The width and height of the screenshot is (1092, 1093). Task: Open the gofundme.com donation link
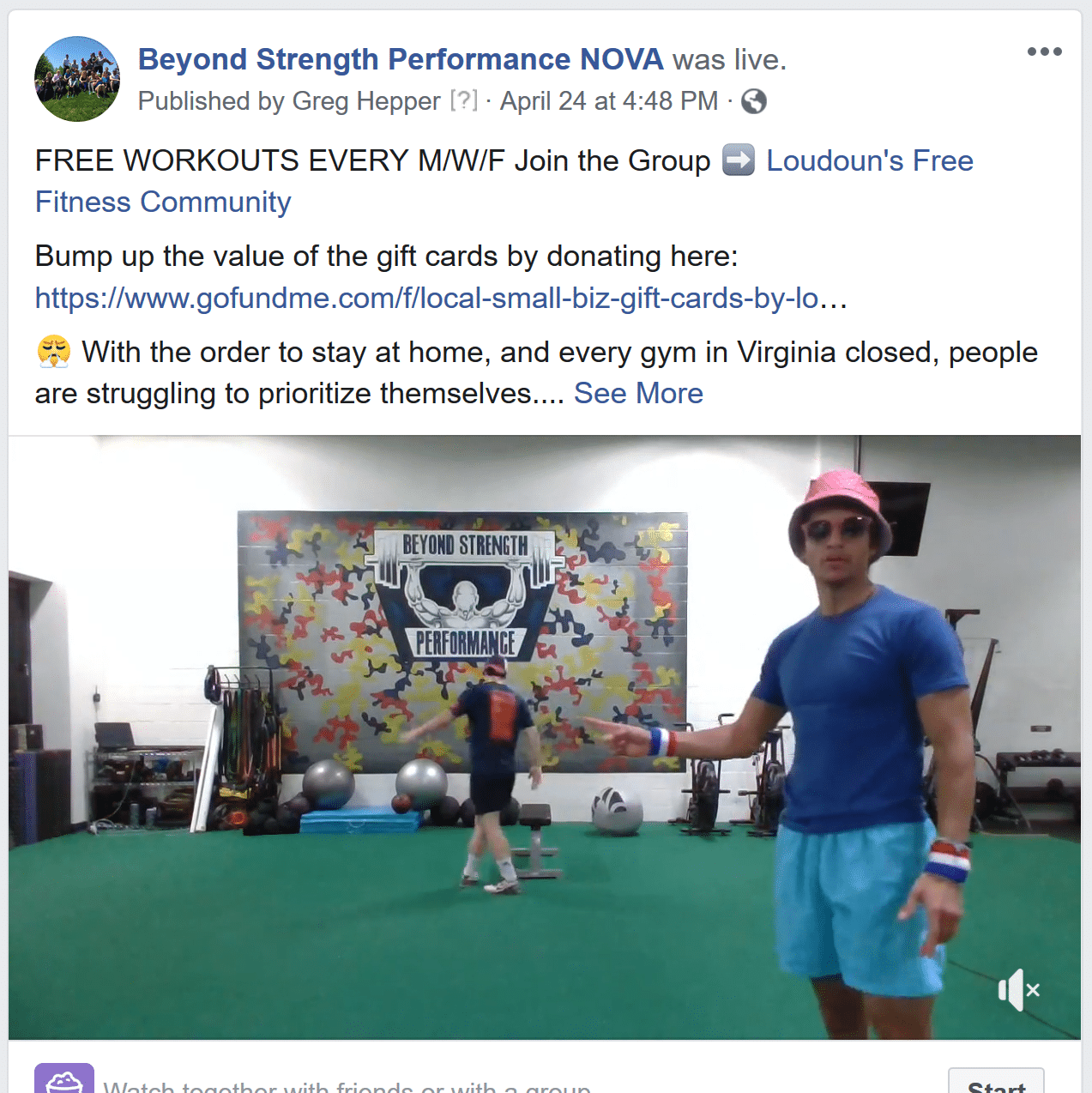441,298
